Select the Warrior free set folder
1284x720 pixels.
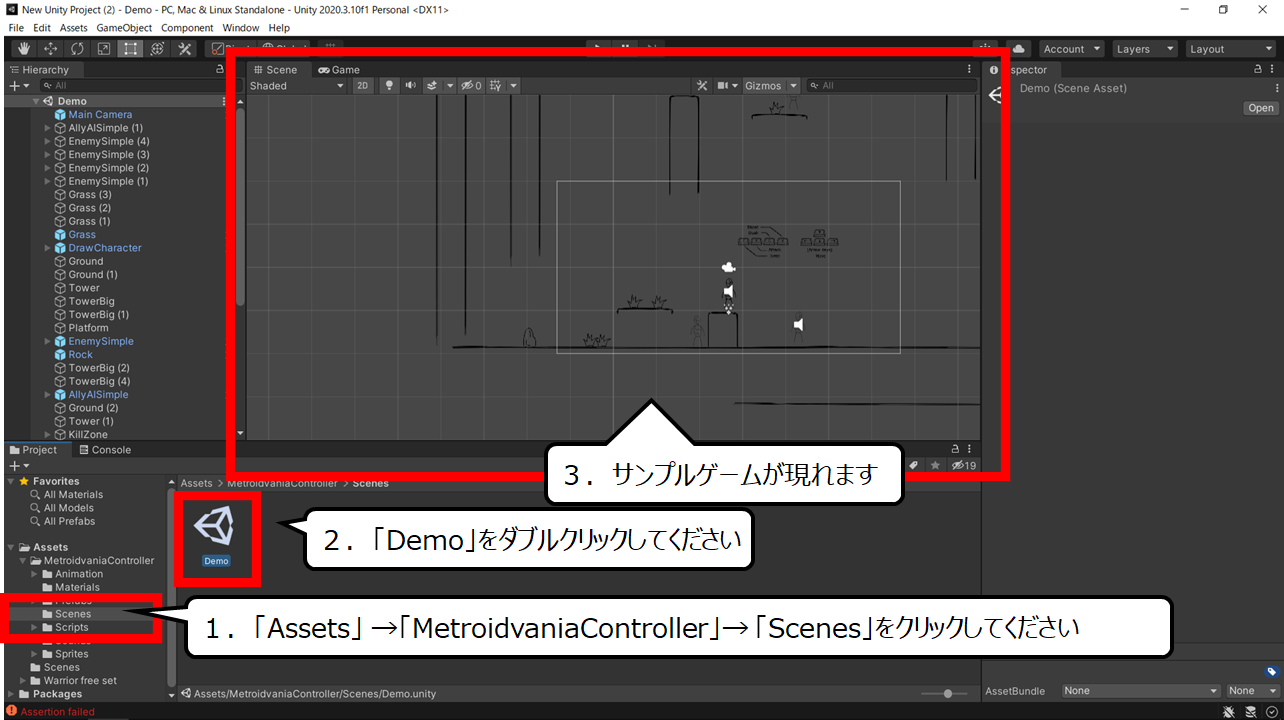[80, 681]
